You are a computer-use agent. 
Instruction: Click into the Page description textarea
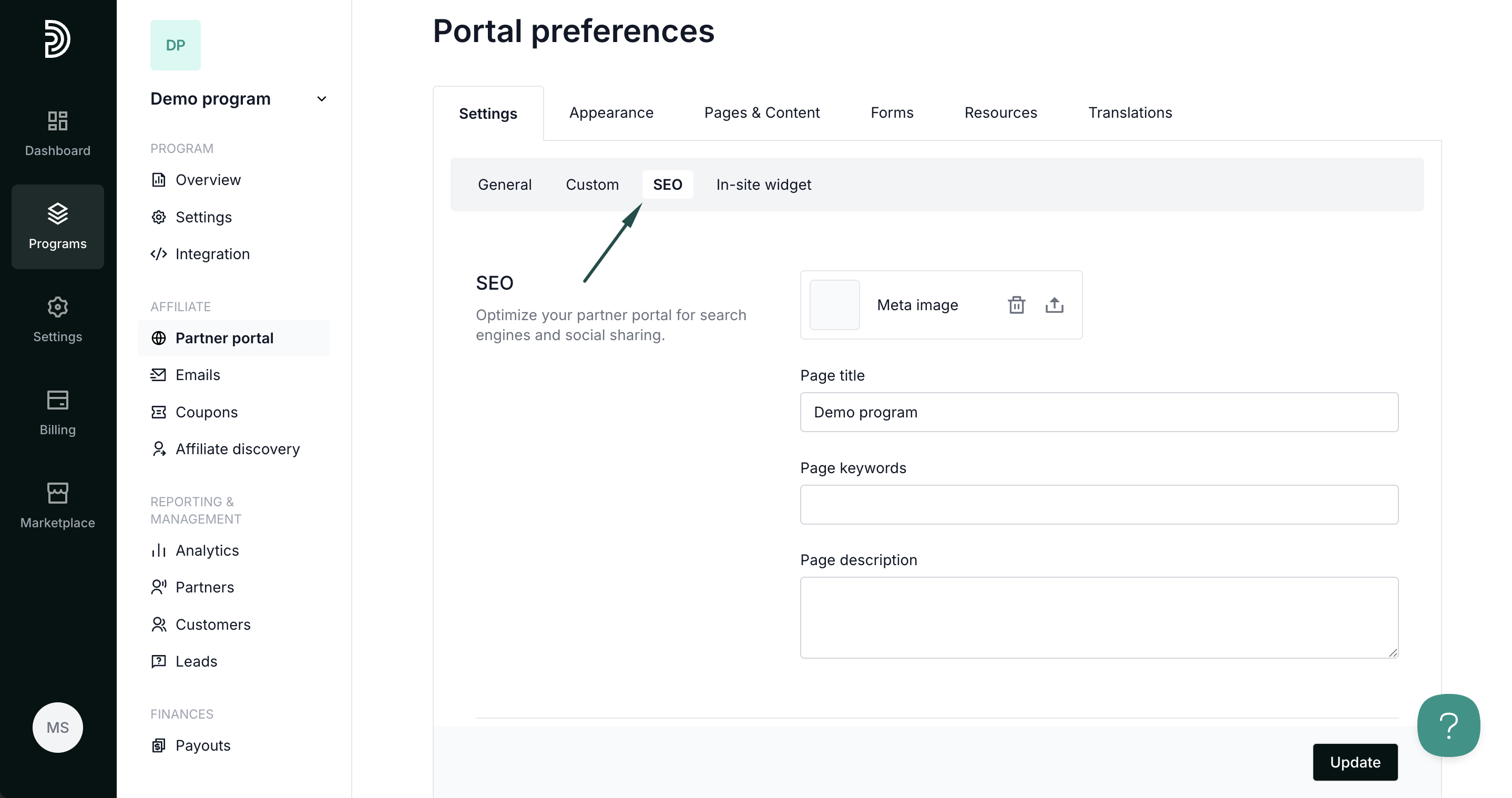tap(1099, 617)
